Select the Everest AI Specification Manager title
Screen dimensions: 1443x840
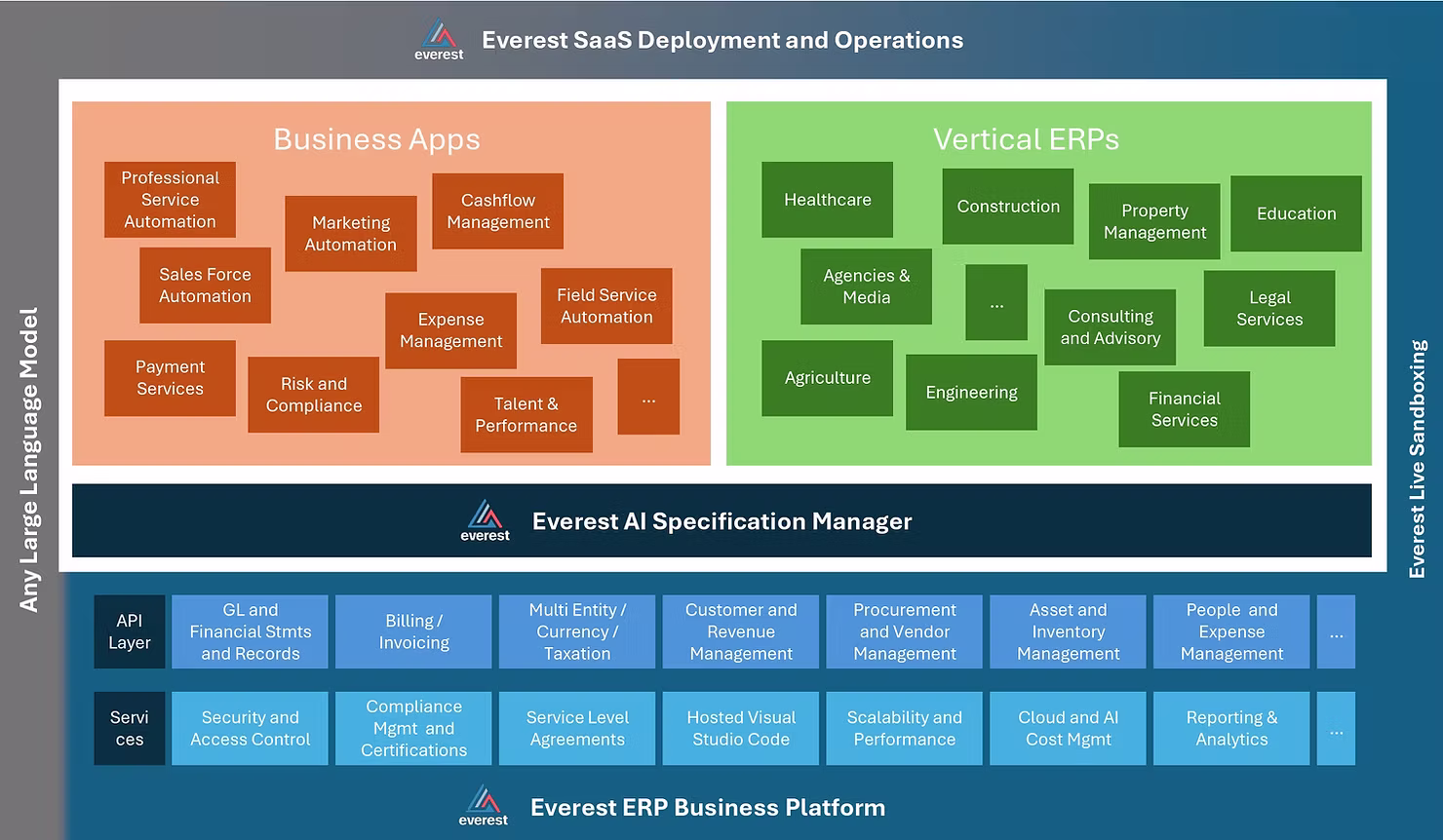pos(722,521)
